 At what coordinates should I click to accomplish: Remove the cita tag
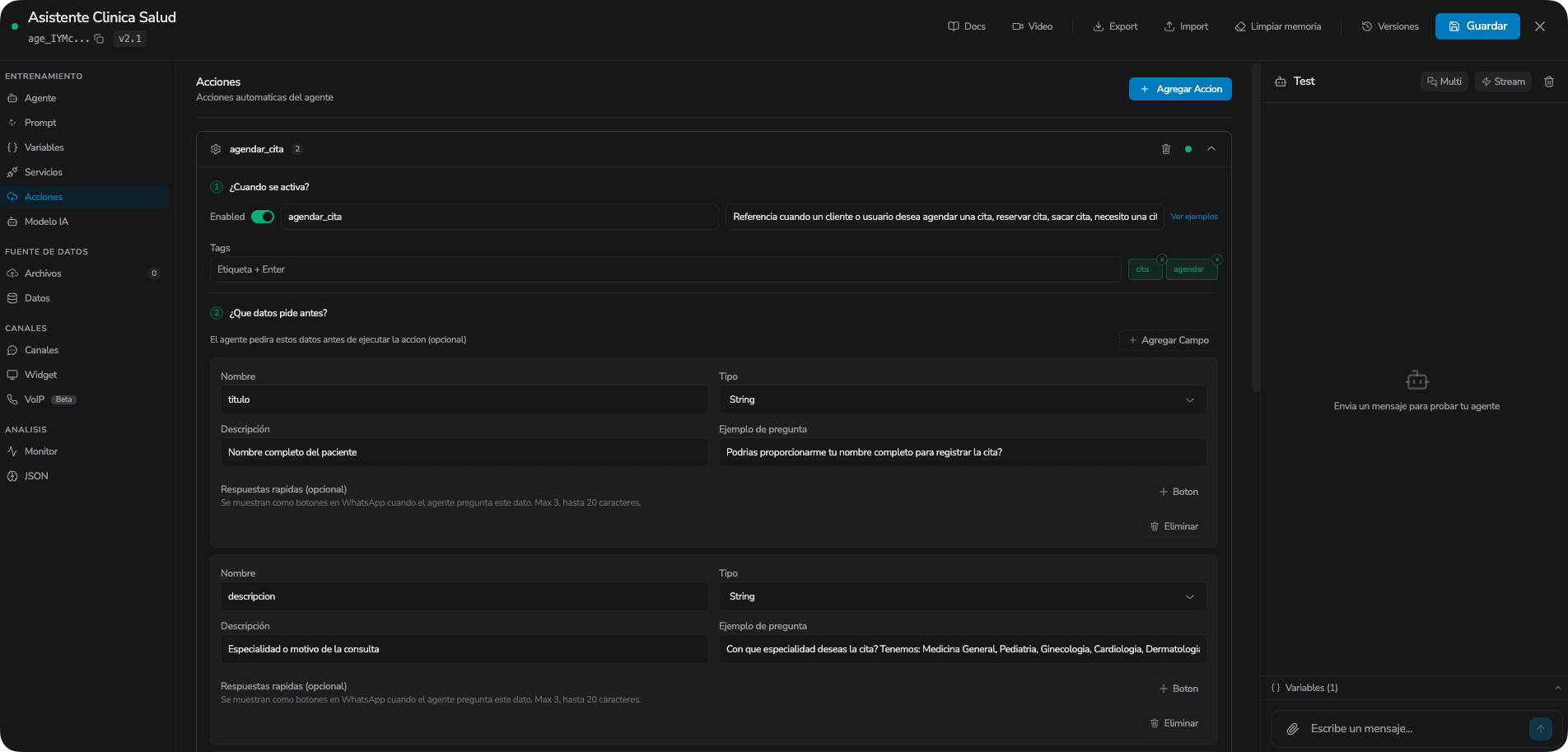coord(1162,259)
